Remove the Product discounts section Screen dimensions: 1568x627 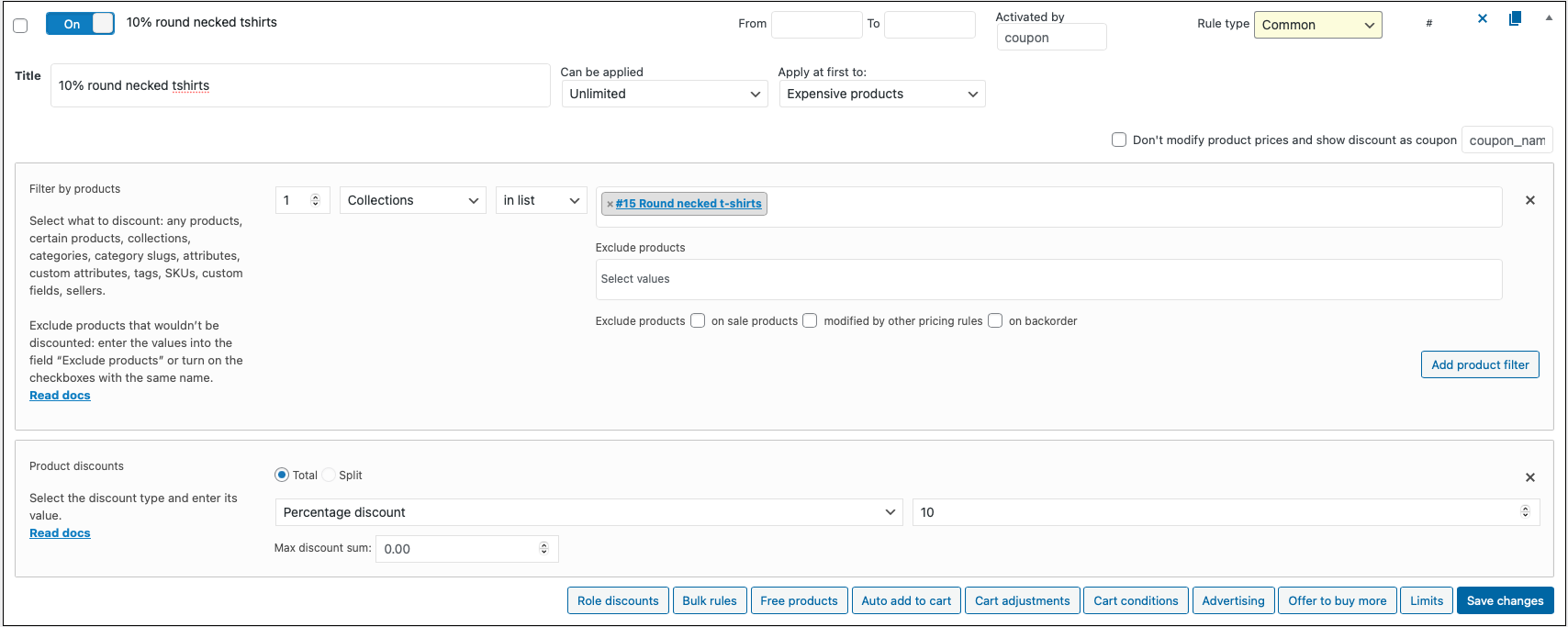click(1529, 477)
